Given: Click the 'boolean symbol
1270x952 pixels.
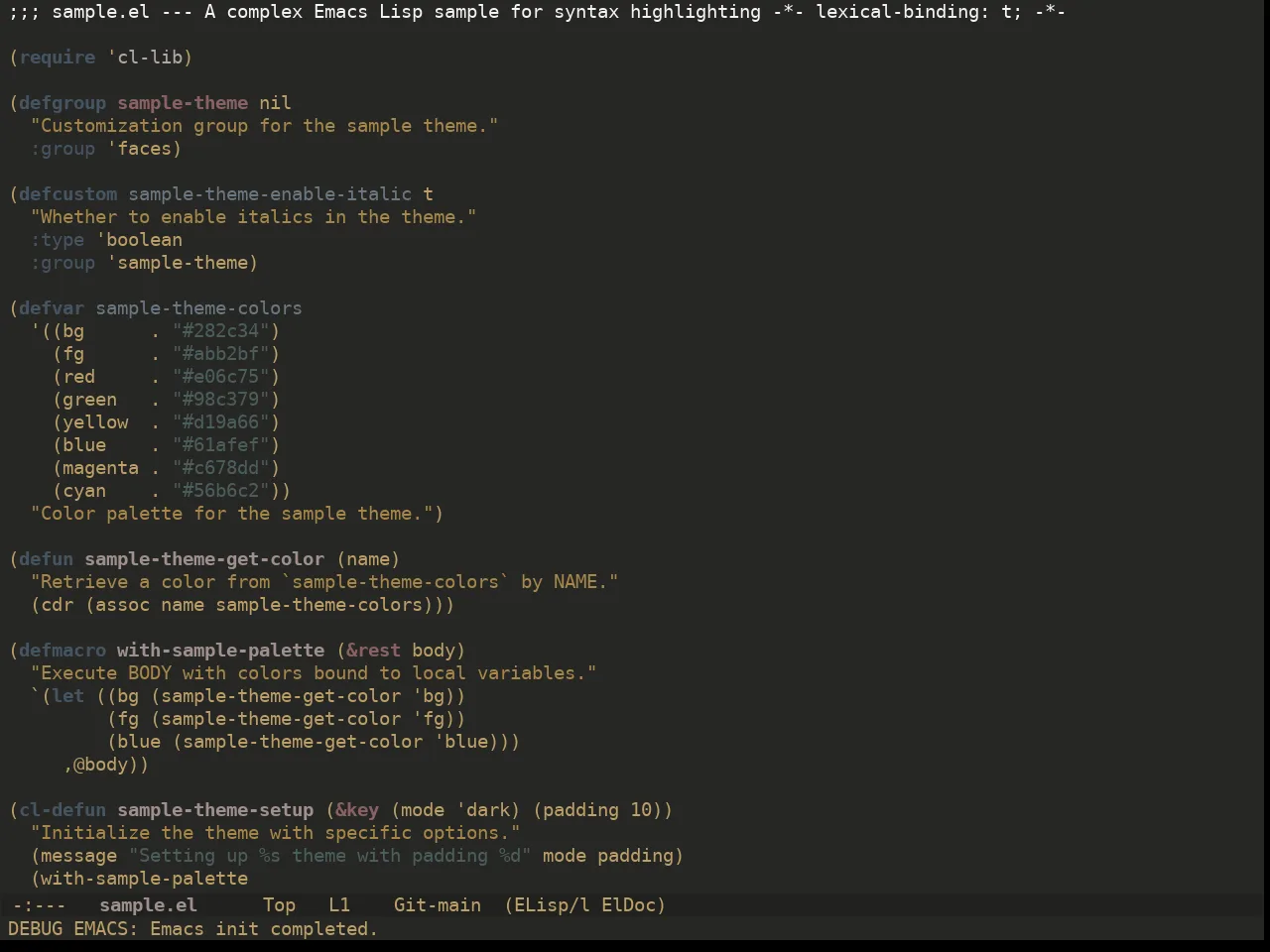Looking at the screenshot, I should click(x=140, y=240).
